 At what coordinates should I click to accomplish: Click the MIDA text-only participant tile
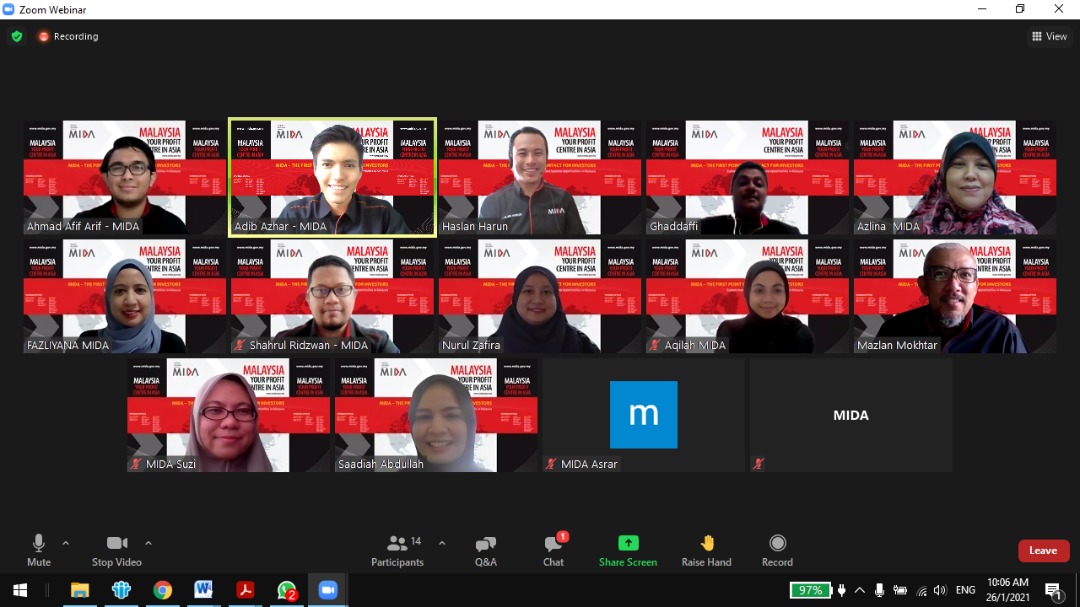[851, 415]
